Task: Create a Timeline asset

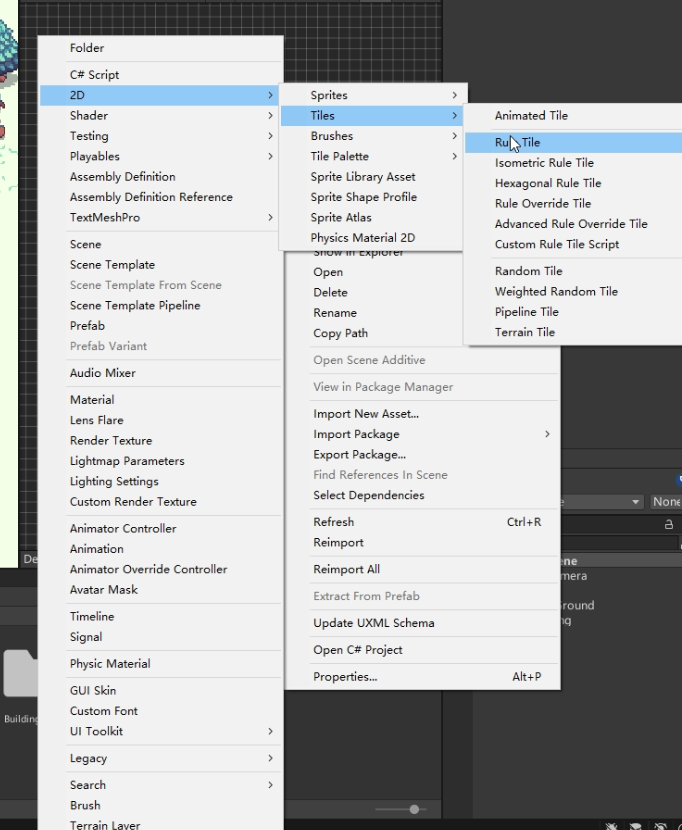Action: click(160, 616)
